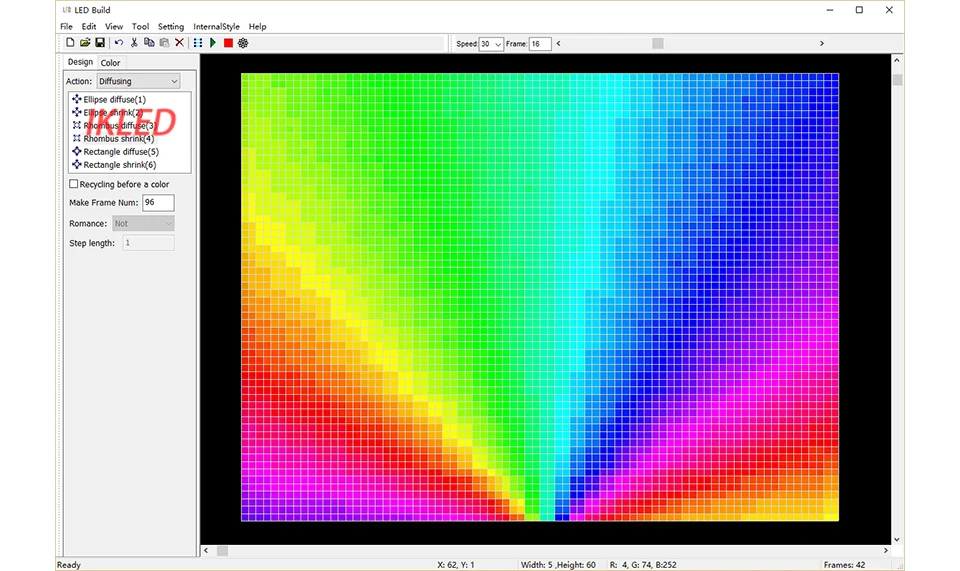Viewport: 960px width, 571px height.
Task: Open the Speed dropdown set to 30
Action: [491, 43]
